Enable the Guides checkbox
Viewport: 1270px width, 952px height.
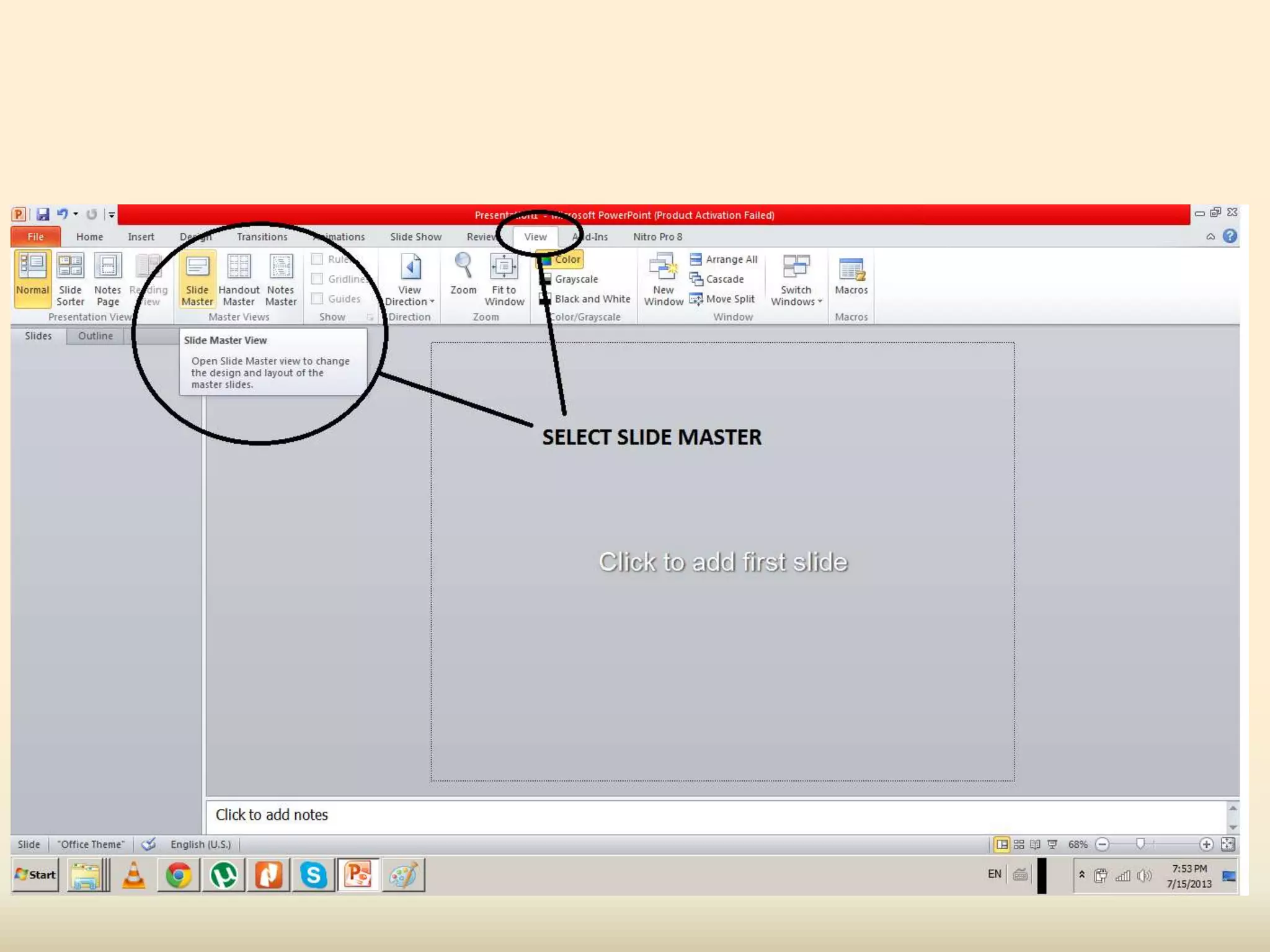[317, 299]
